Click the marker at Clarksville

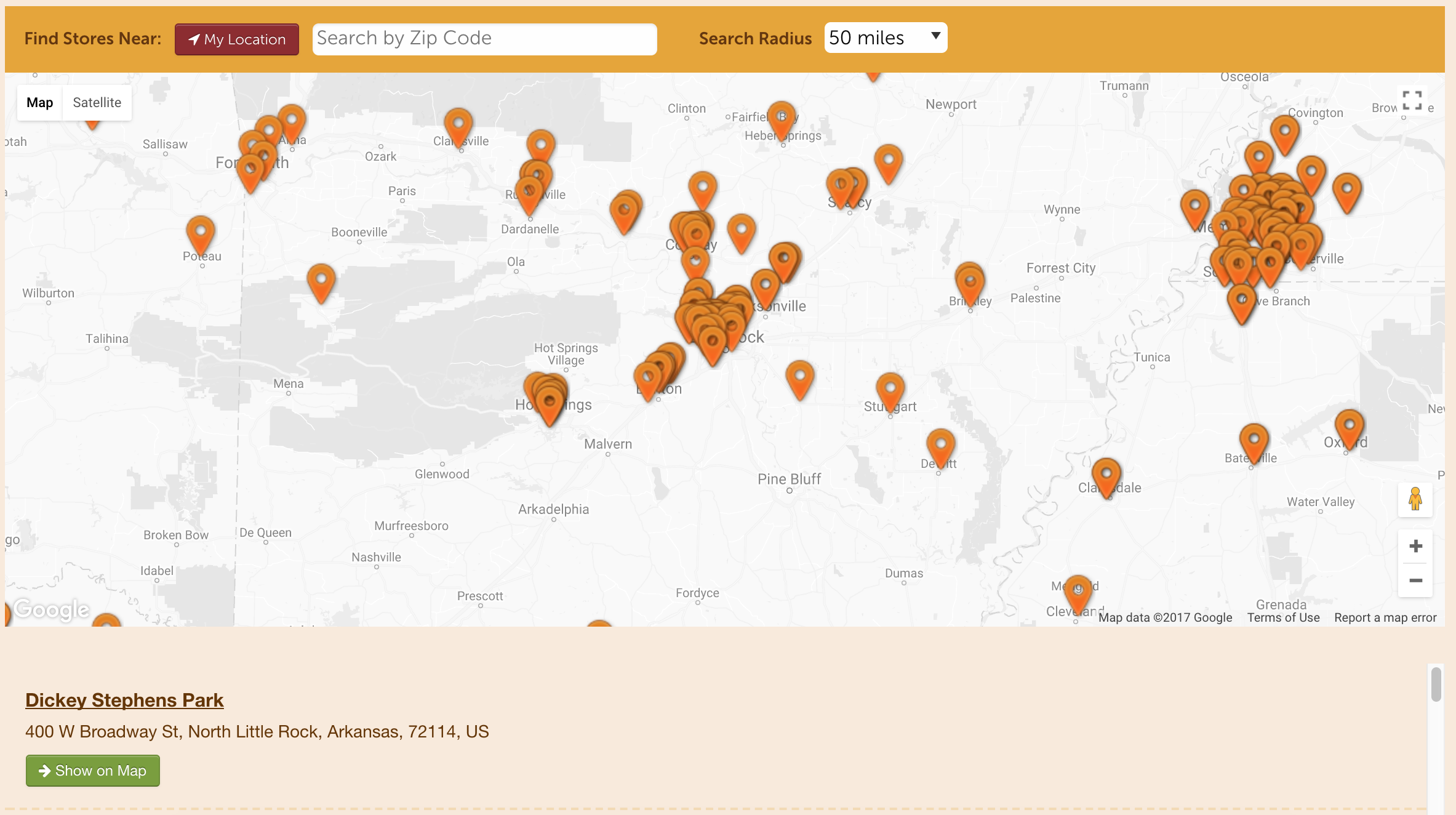458,126
